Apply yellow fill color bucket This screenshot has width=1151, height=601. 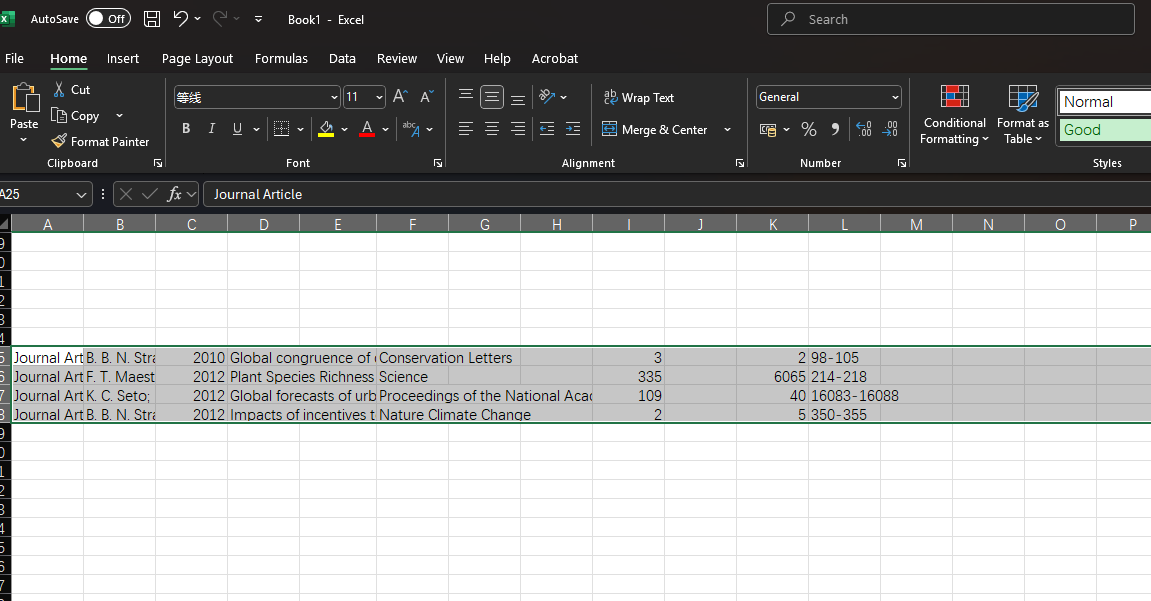pos(326,129)
